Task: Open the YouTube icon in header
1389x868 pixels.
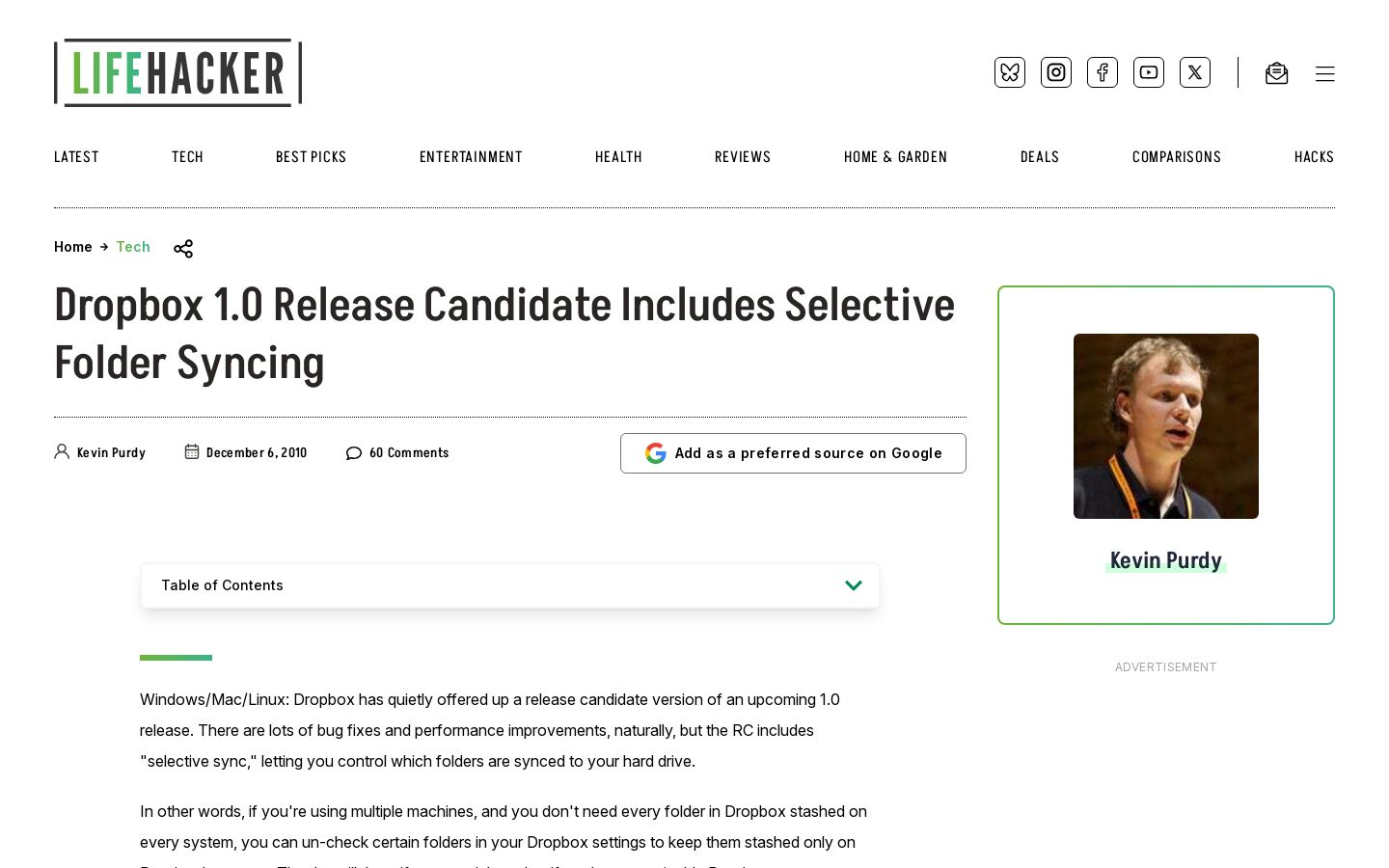Action: (x=1149, y=72)
